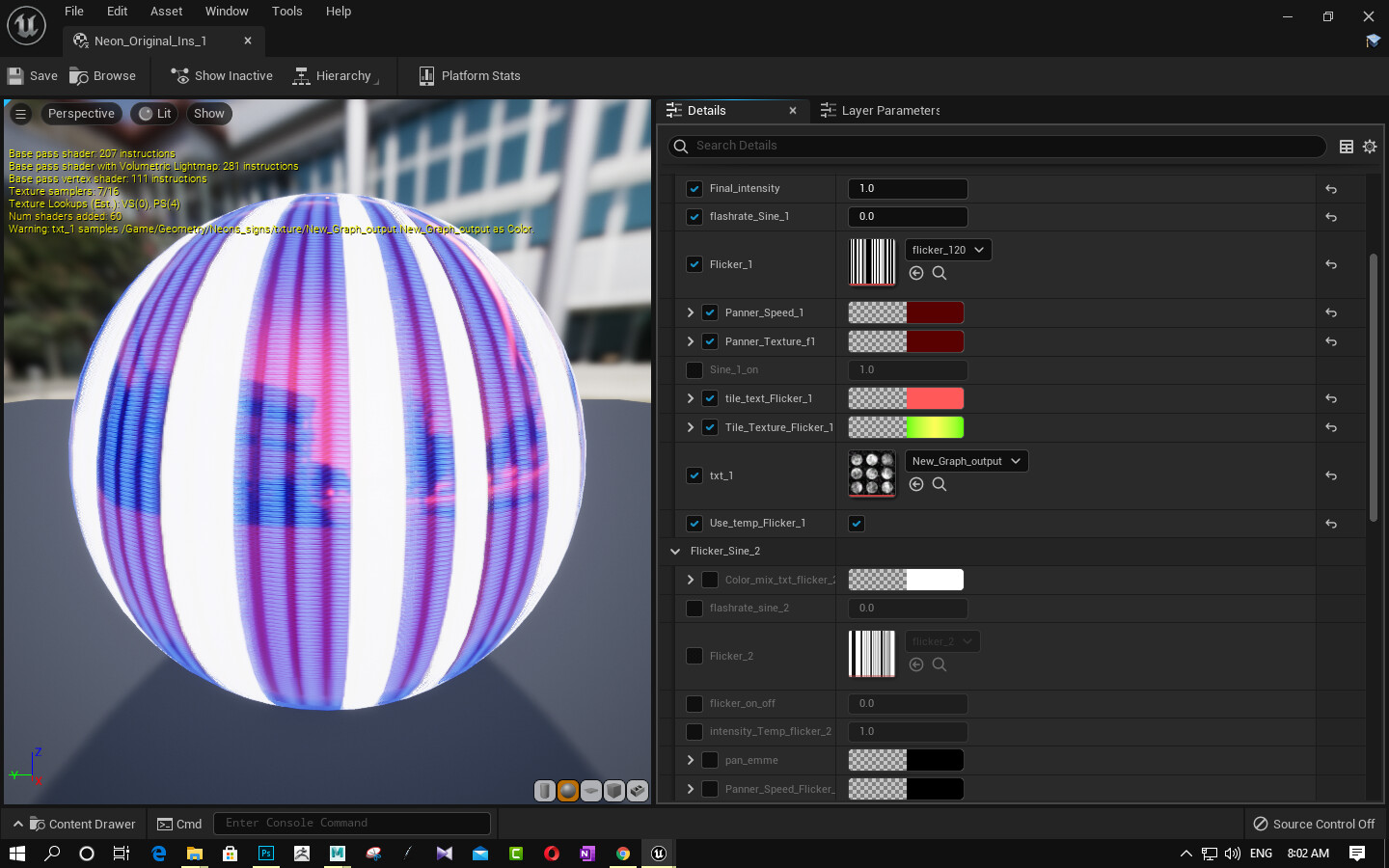Pick Panner_Speed_1 dark red color swatch
The width and height of the screenshot is (1389, 868).
[x=935, y=312]
